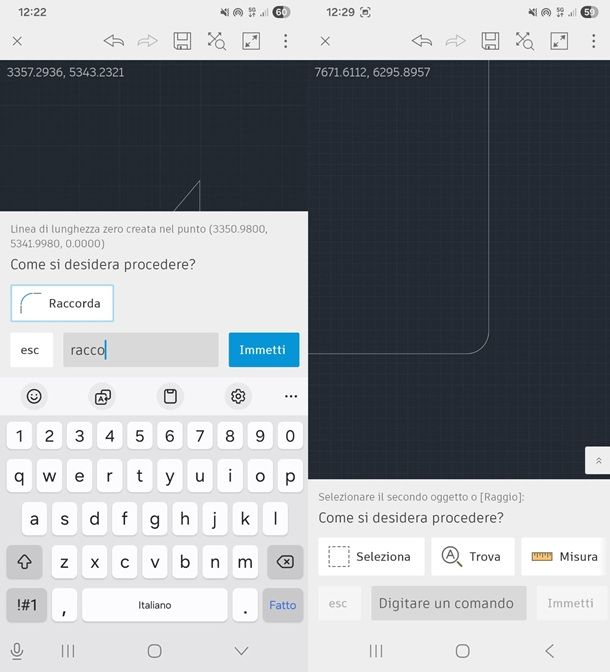Open the three-dot menu, right screen
610x672 pixels.
[594, 41]
